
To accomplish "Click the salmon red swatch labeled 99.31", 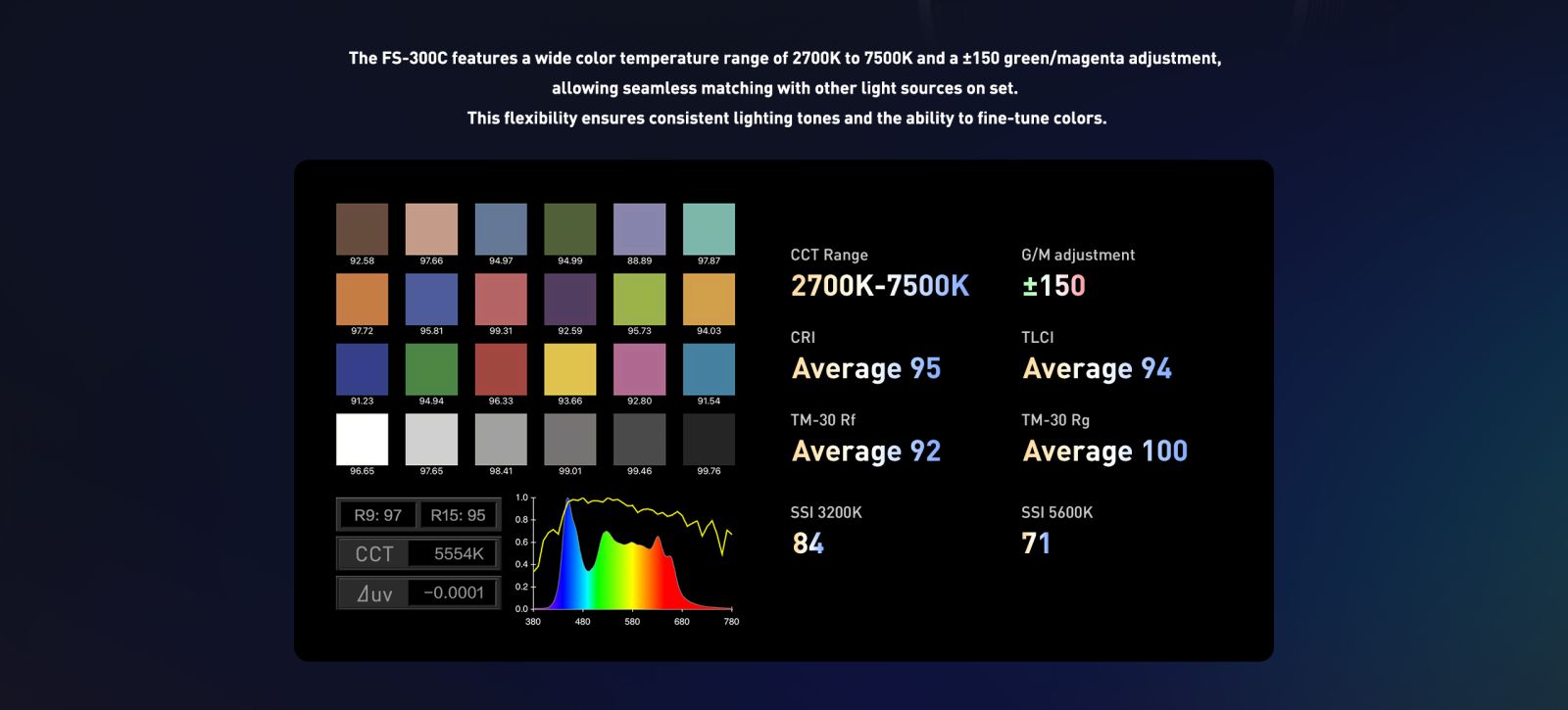I will coord(501,300).
